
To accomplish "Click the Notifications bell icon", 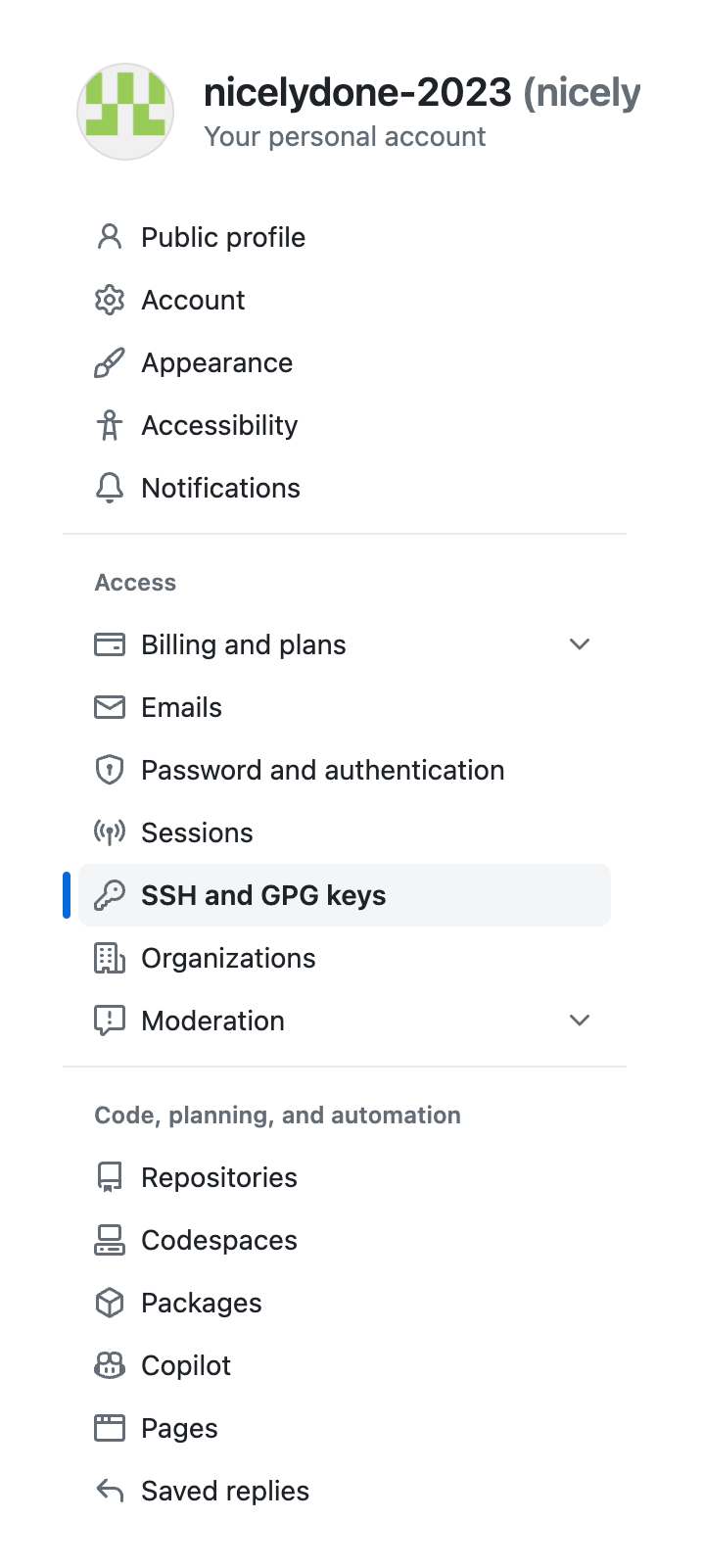I will click(x=110, y=488).
